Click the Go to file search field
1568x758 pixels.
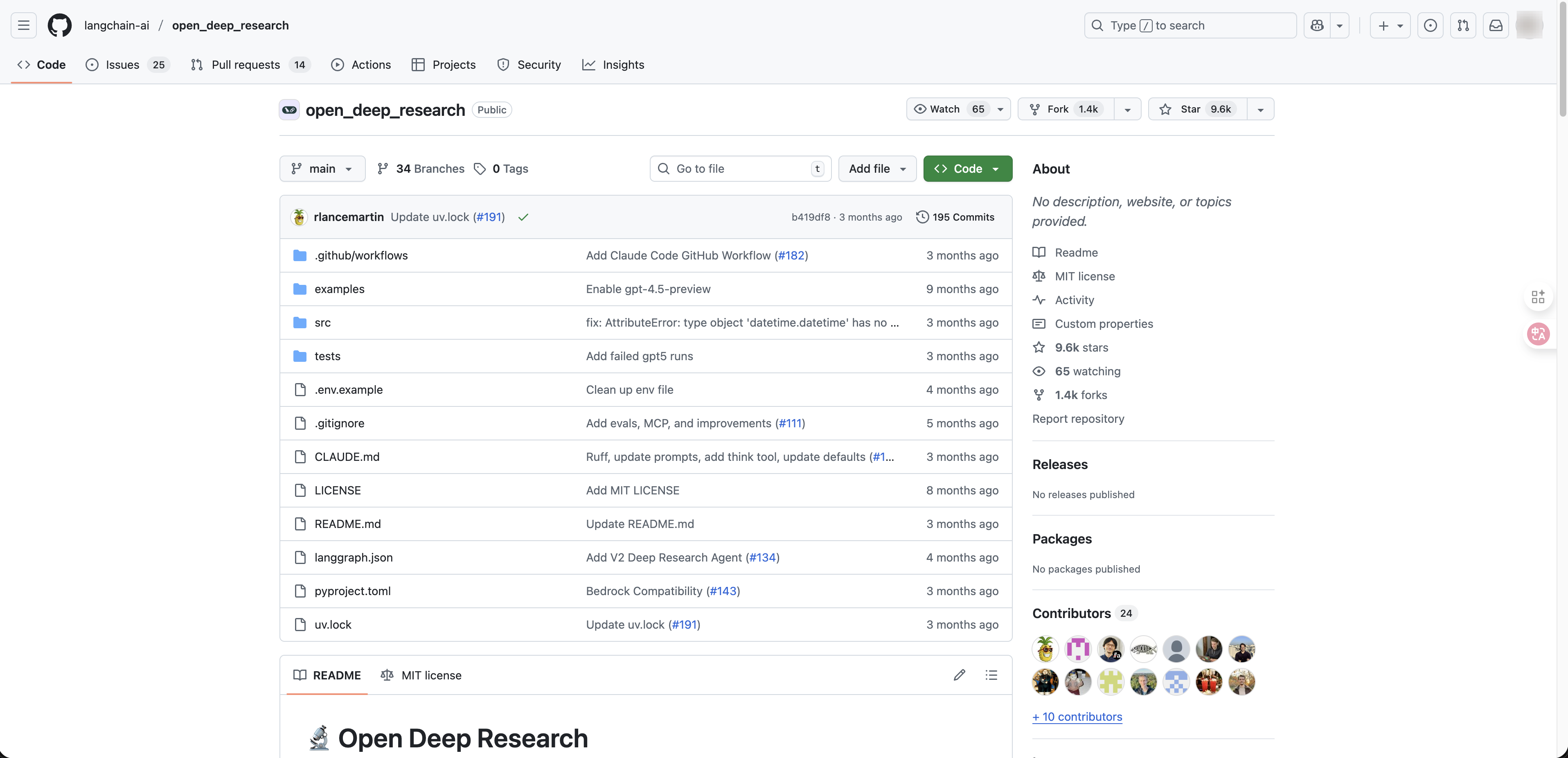741,169
